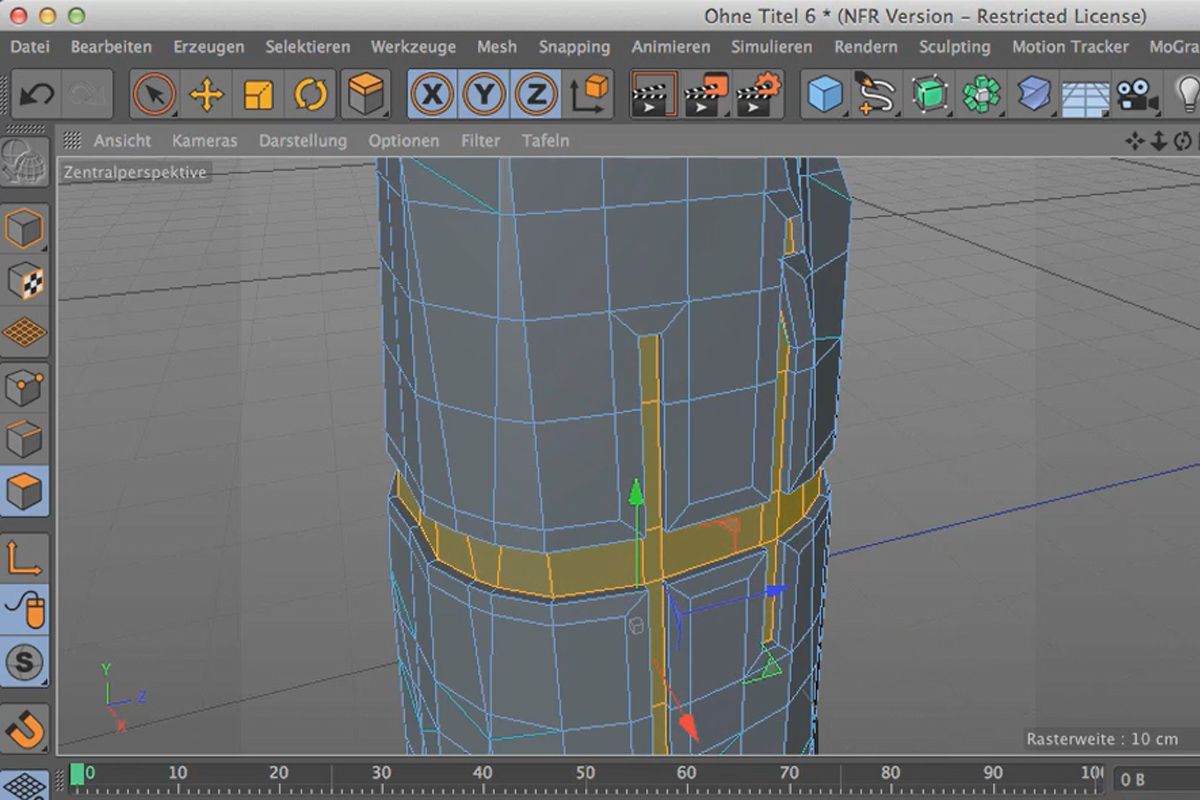
Task: Click the 0 B field beside the timeline
Action: pos(1157,778)
